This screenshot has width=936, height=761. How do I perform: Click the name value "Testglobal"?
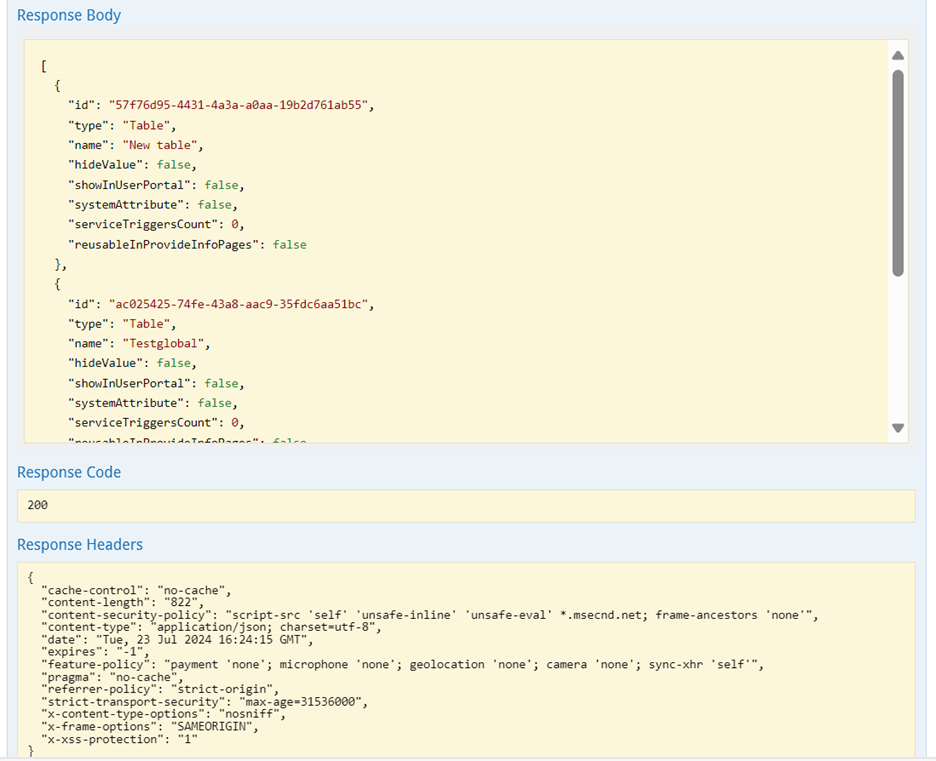point(164,344)
